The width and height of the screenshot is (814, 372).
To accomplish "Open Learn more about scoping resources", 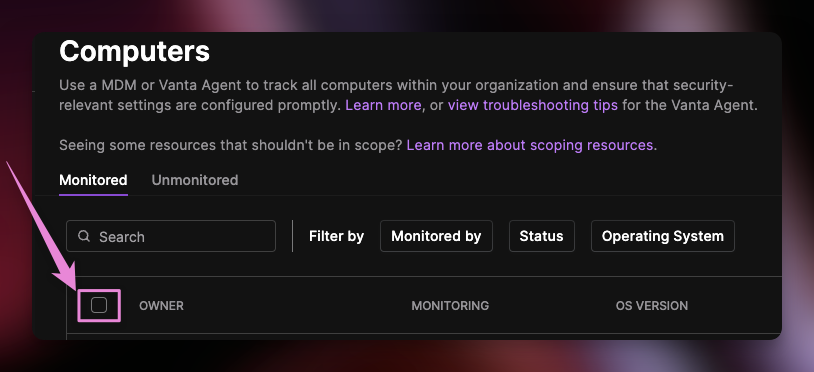I will [x=530, y=145].
